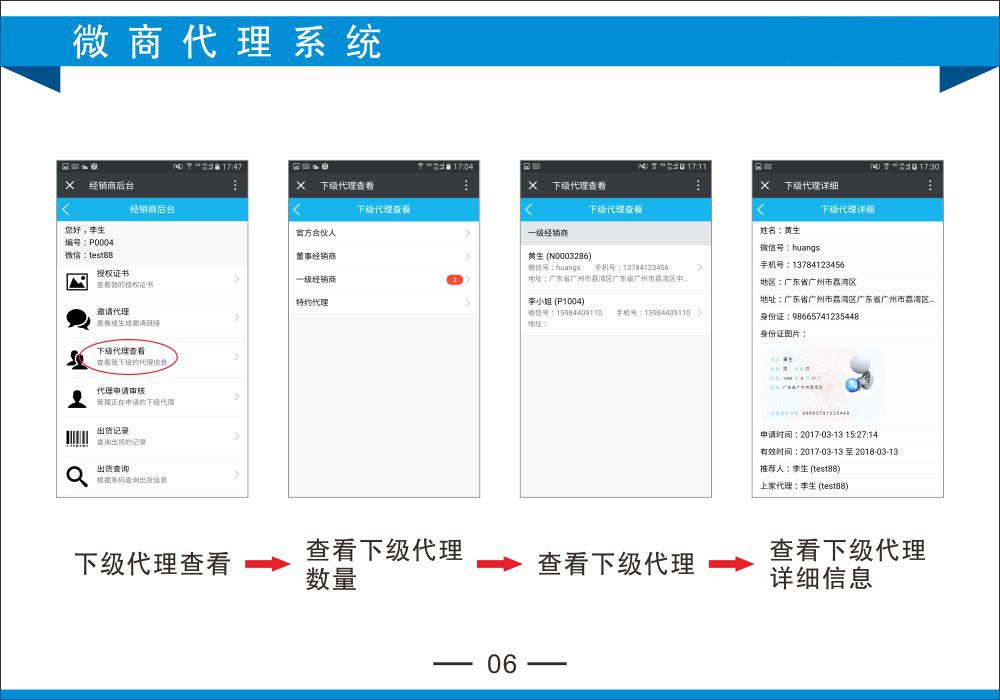Tap the 出货记录 barcode icon
This screenshot has height=700, width=1000.
coord(77,437)
